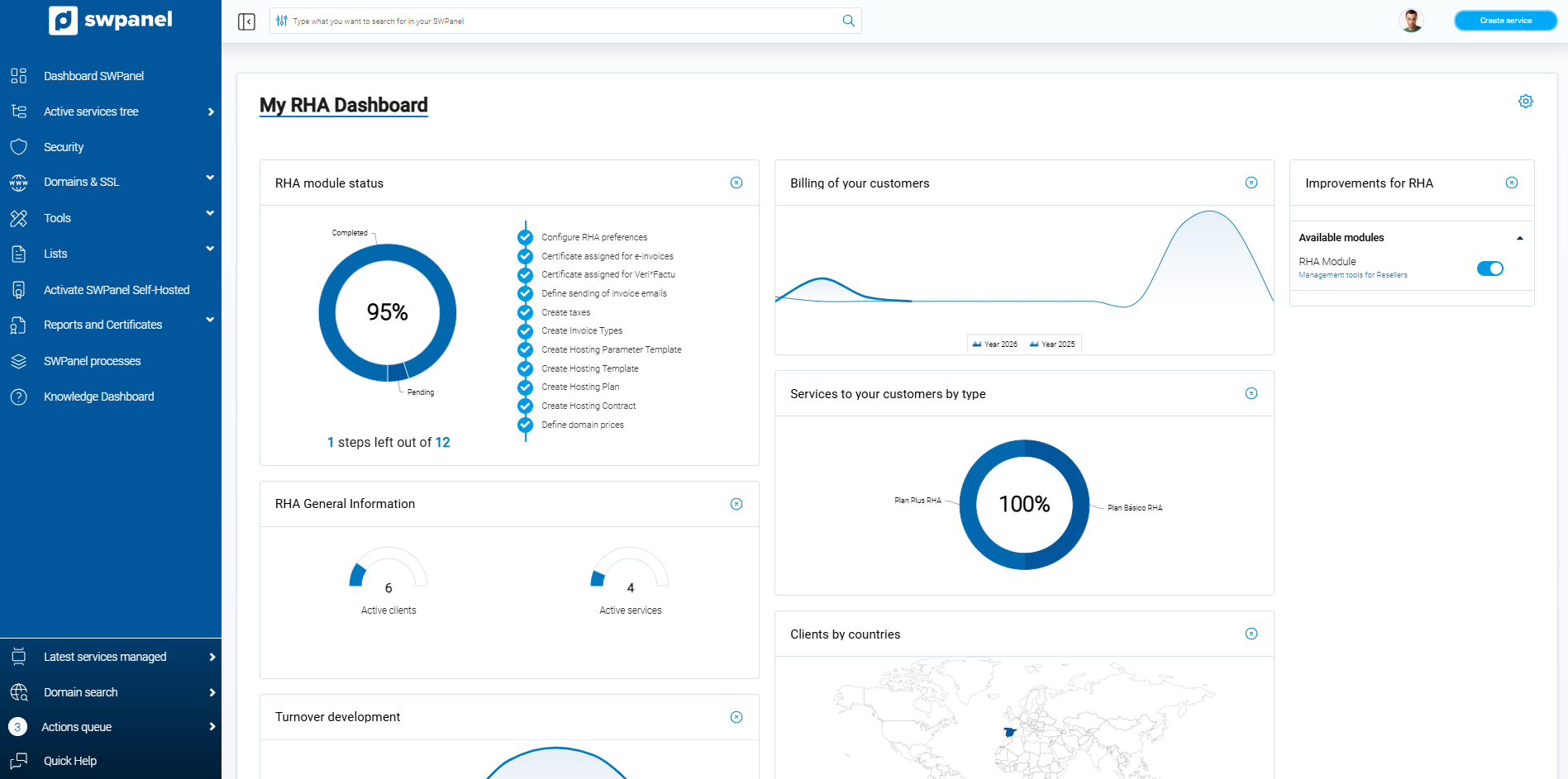Image resolution: width=1568 pixels, height=779 pixels.
Task: Open dashboard settings gear icon
Action: [x=1525, y=102]
